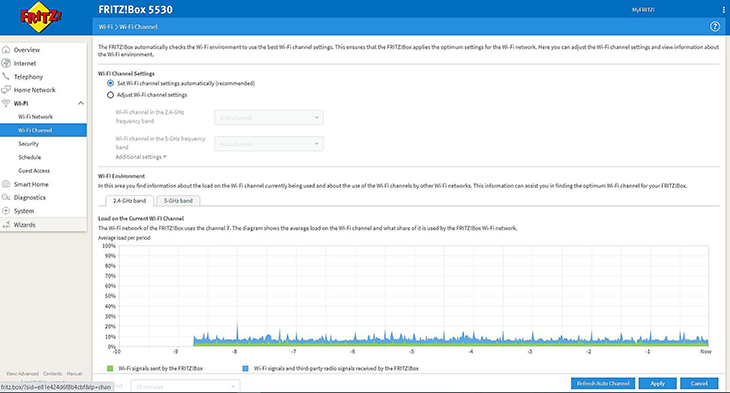Click the Smart Home icon in the sidebar
The width and height of the screenshot is (730, 393).
pyautogui.click(x=6, y=184)
